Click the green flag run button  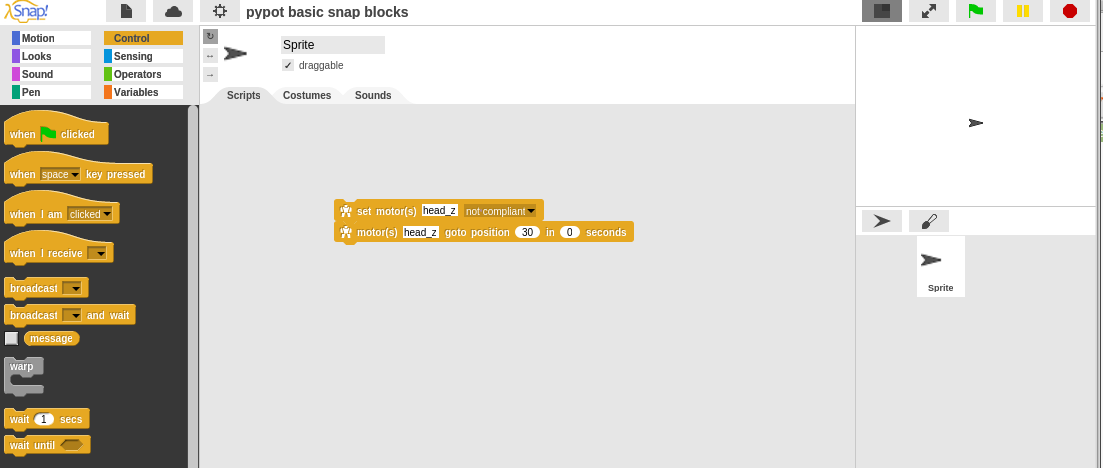click(x=975, y=11)
